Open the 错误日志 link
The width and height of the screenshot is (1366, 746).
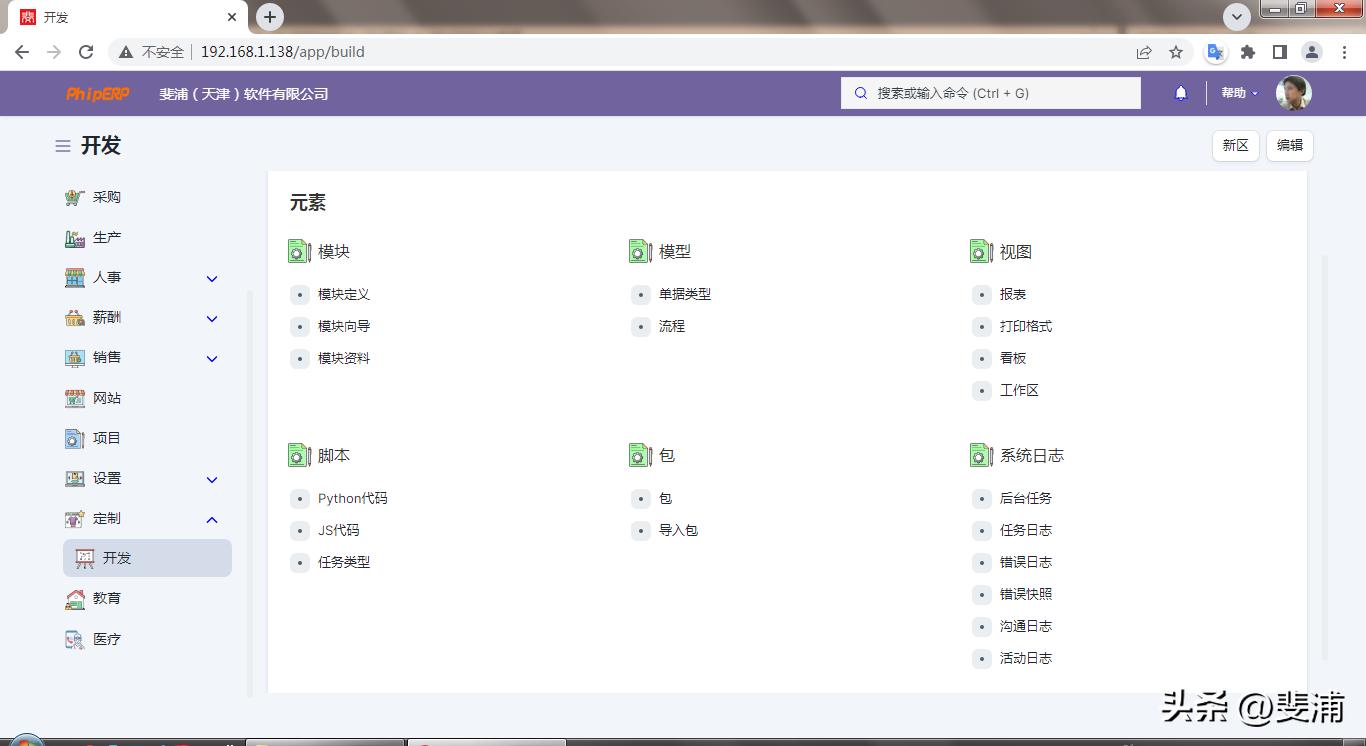(x=1026, y=562)
